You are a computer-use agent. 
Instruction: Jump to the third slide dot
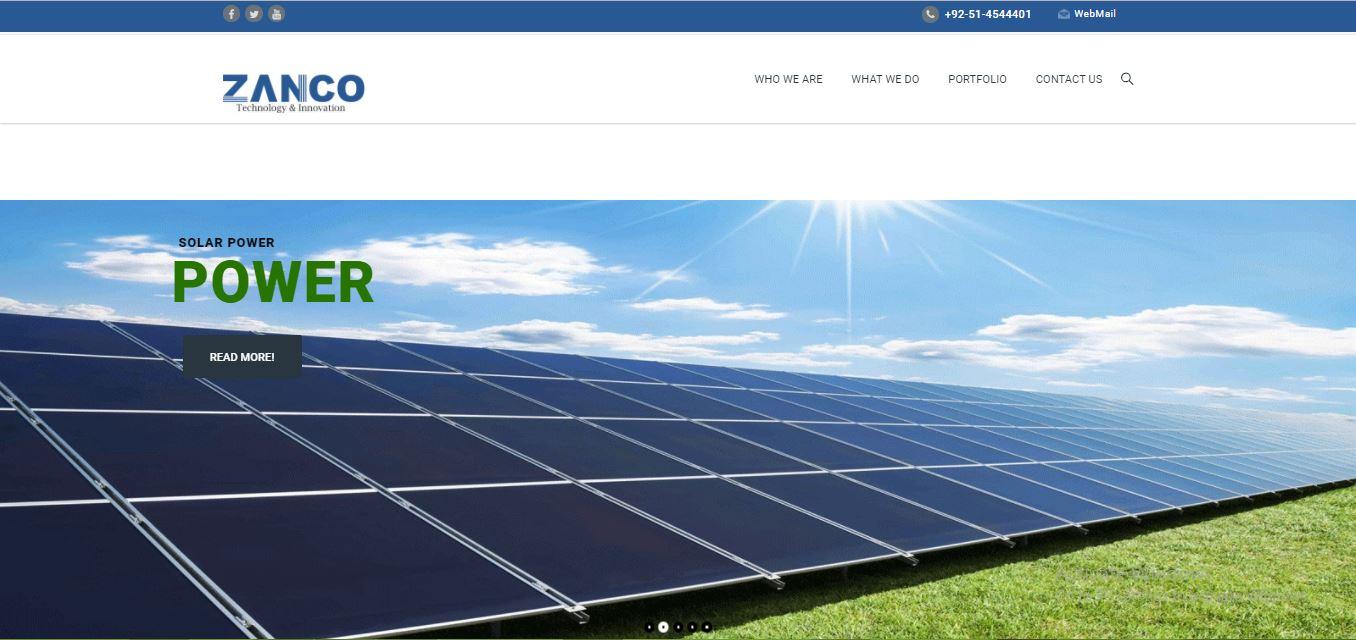(678, 627)
